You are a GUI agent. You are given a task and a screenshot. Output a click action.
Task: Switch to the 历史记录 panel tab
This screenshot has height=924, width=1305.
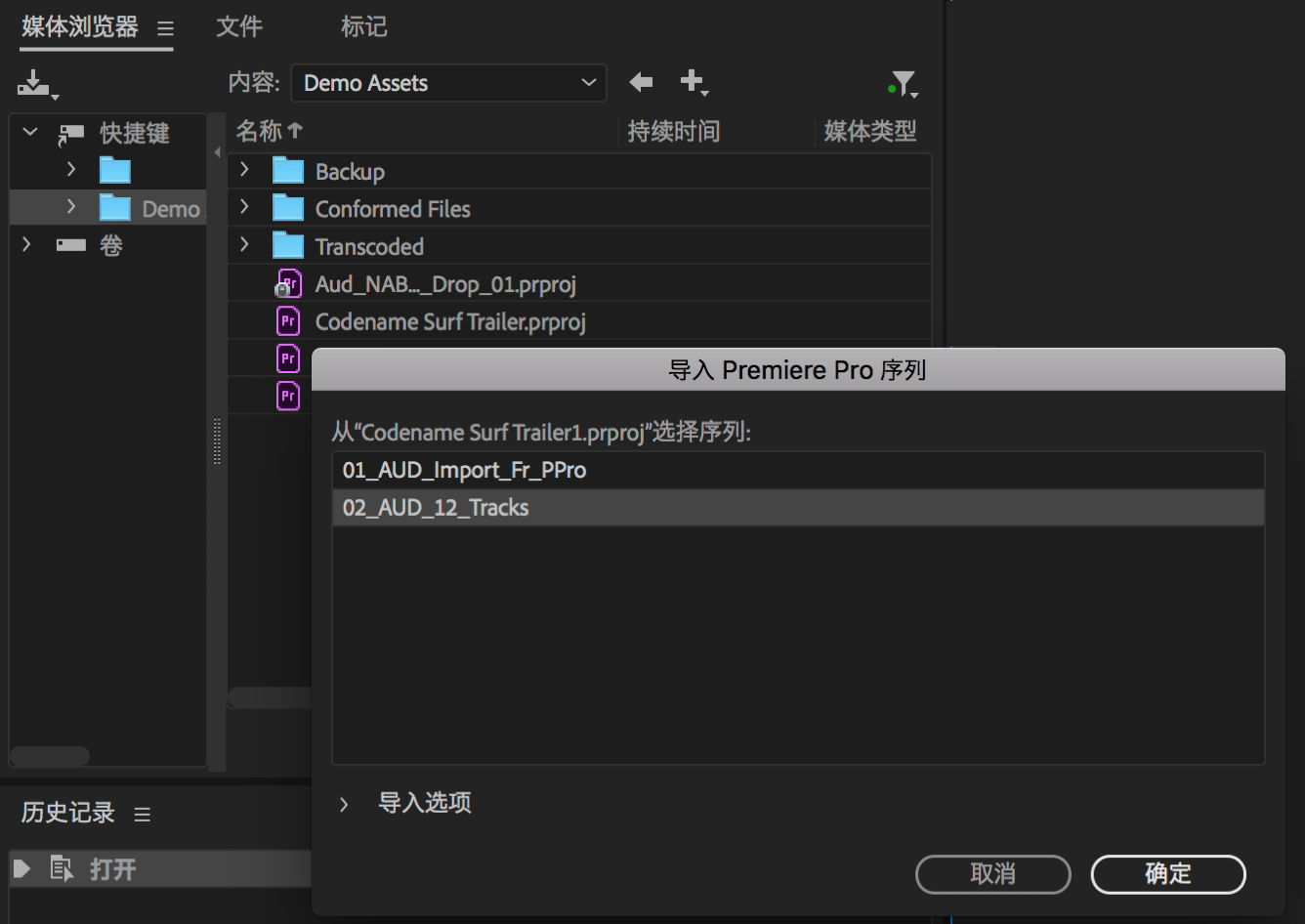point(68,813)
